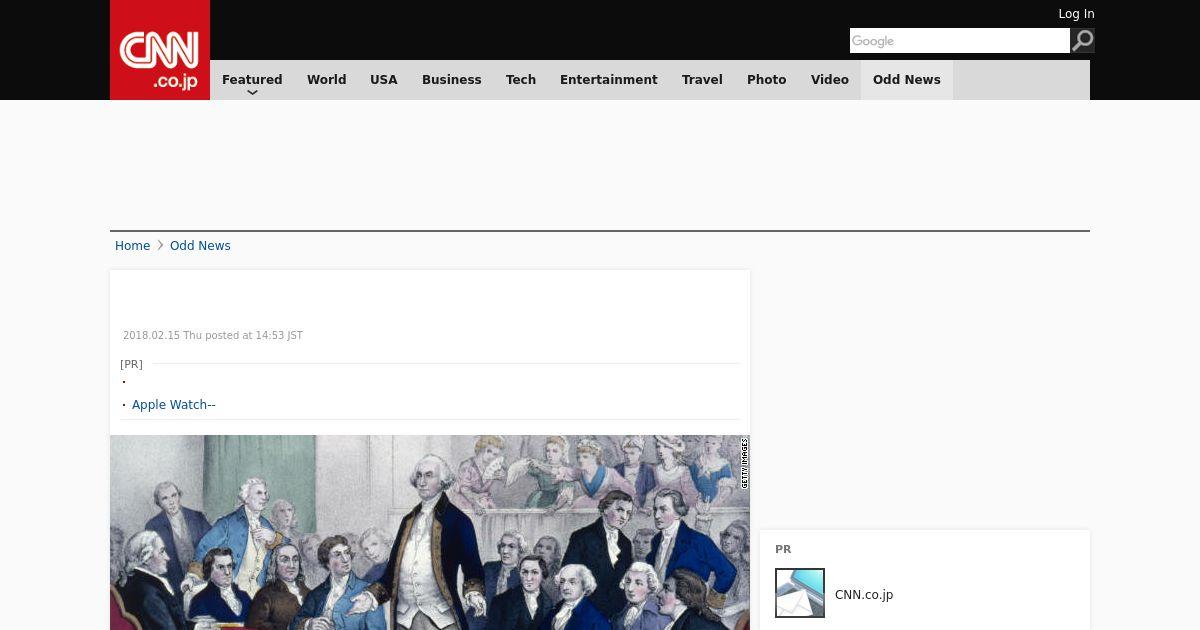
Task: Open the Tech section
Action: tap(521, 80)
